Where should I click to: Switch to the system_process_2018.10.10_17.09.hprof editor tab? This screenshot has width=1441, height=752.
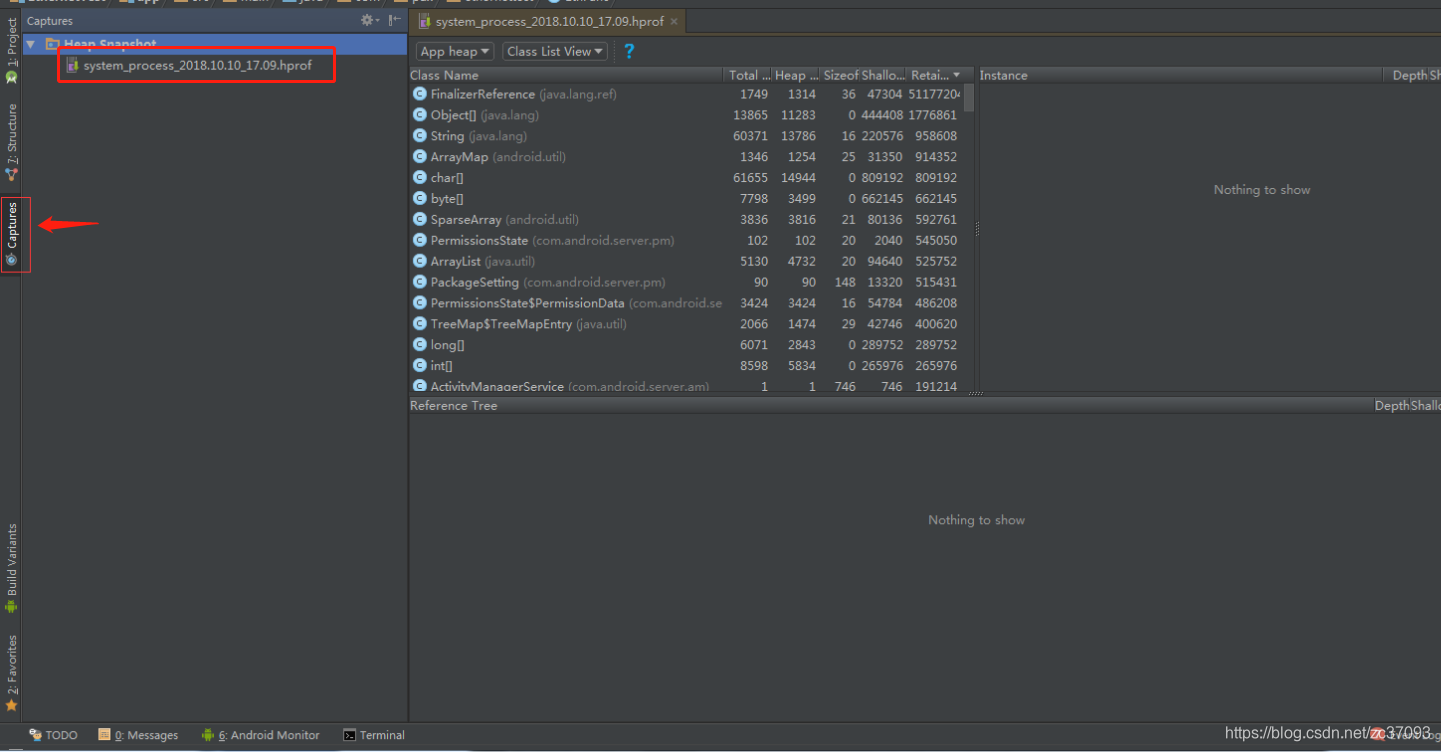click(x=548, y=21)
